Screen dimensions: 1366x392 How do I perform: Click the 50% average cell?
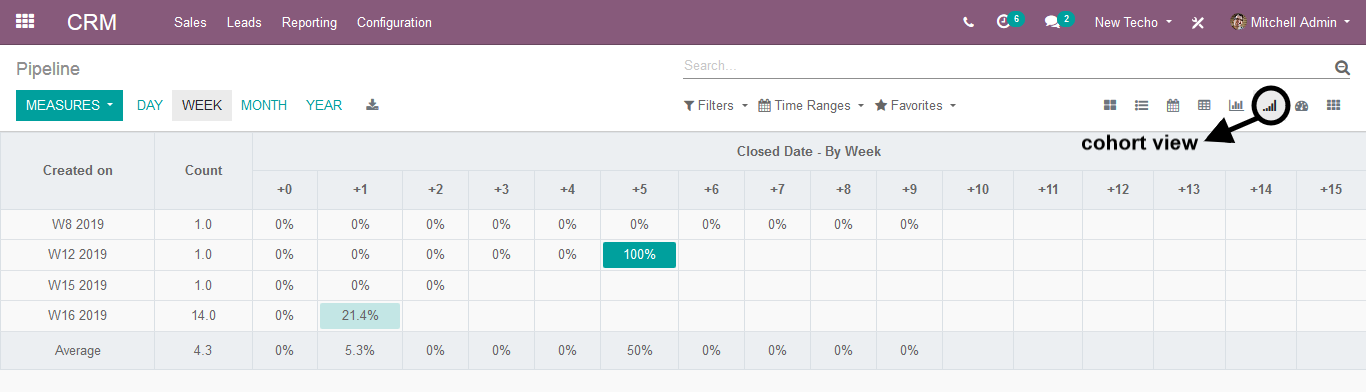(639, 351)
